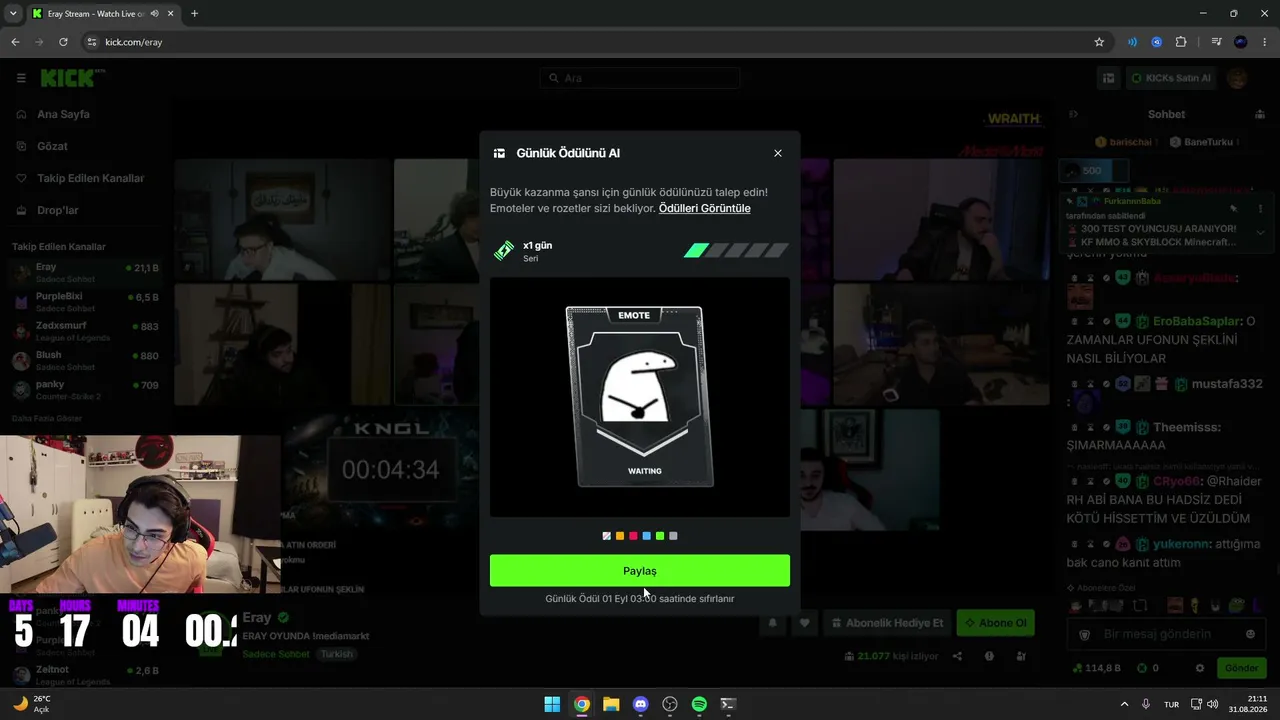Open chat settings gear icon
The height and width of the screenshot is (720, 1280).
pos(1200,668)
